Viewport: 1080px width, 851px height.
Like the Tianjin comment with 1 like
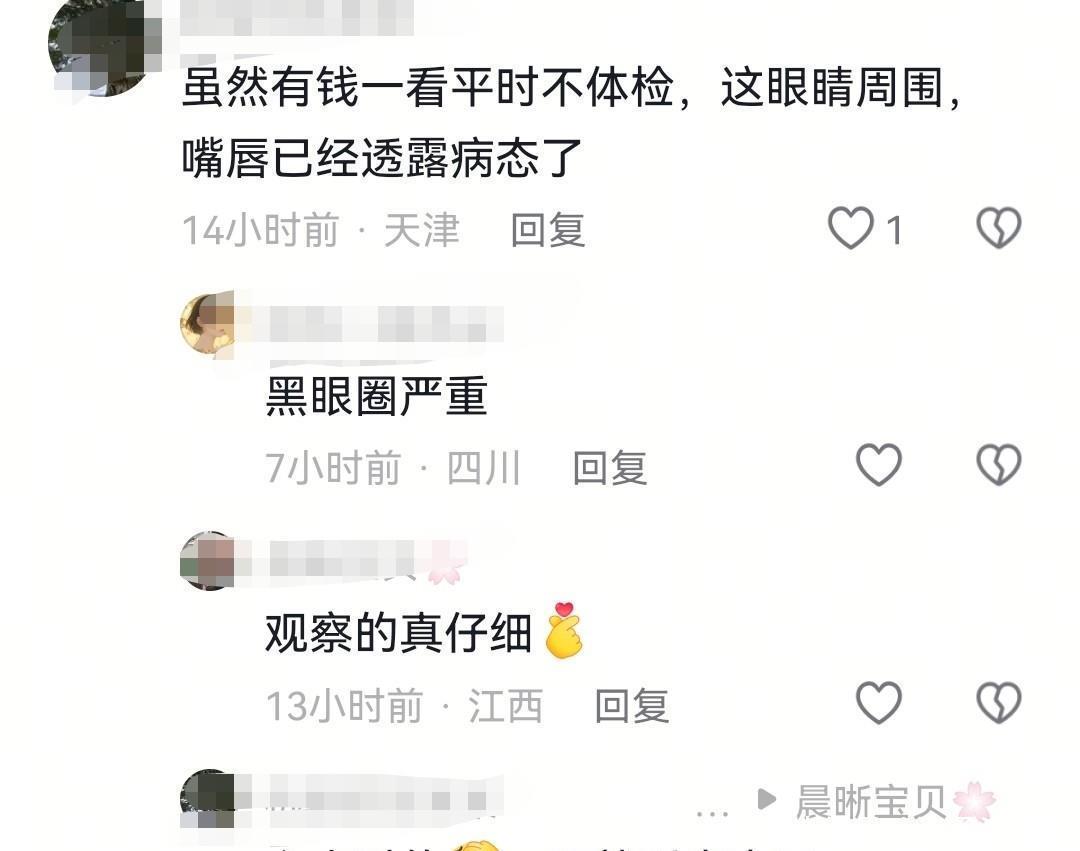tap(851, 228)
